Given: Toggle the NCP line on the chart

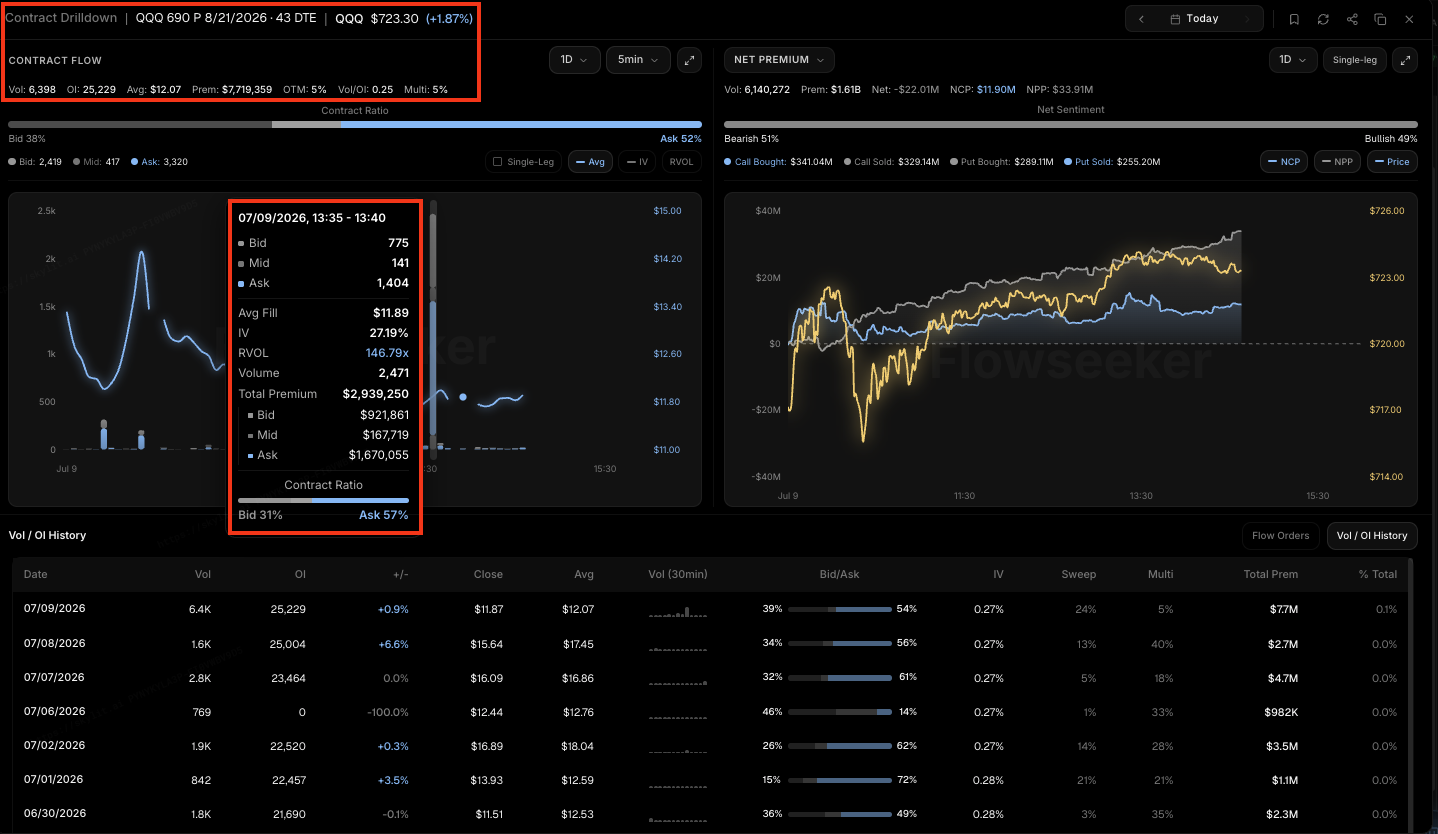Looking at the screenshot, I should pos(1282,162).
